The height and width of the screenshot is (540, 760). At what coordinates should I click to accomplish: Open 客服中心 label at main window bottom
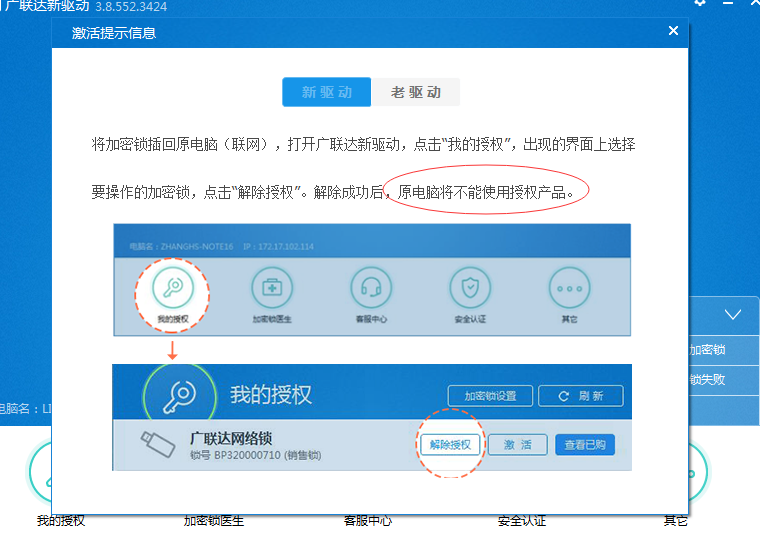click(x=367, y=521)
